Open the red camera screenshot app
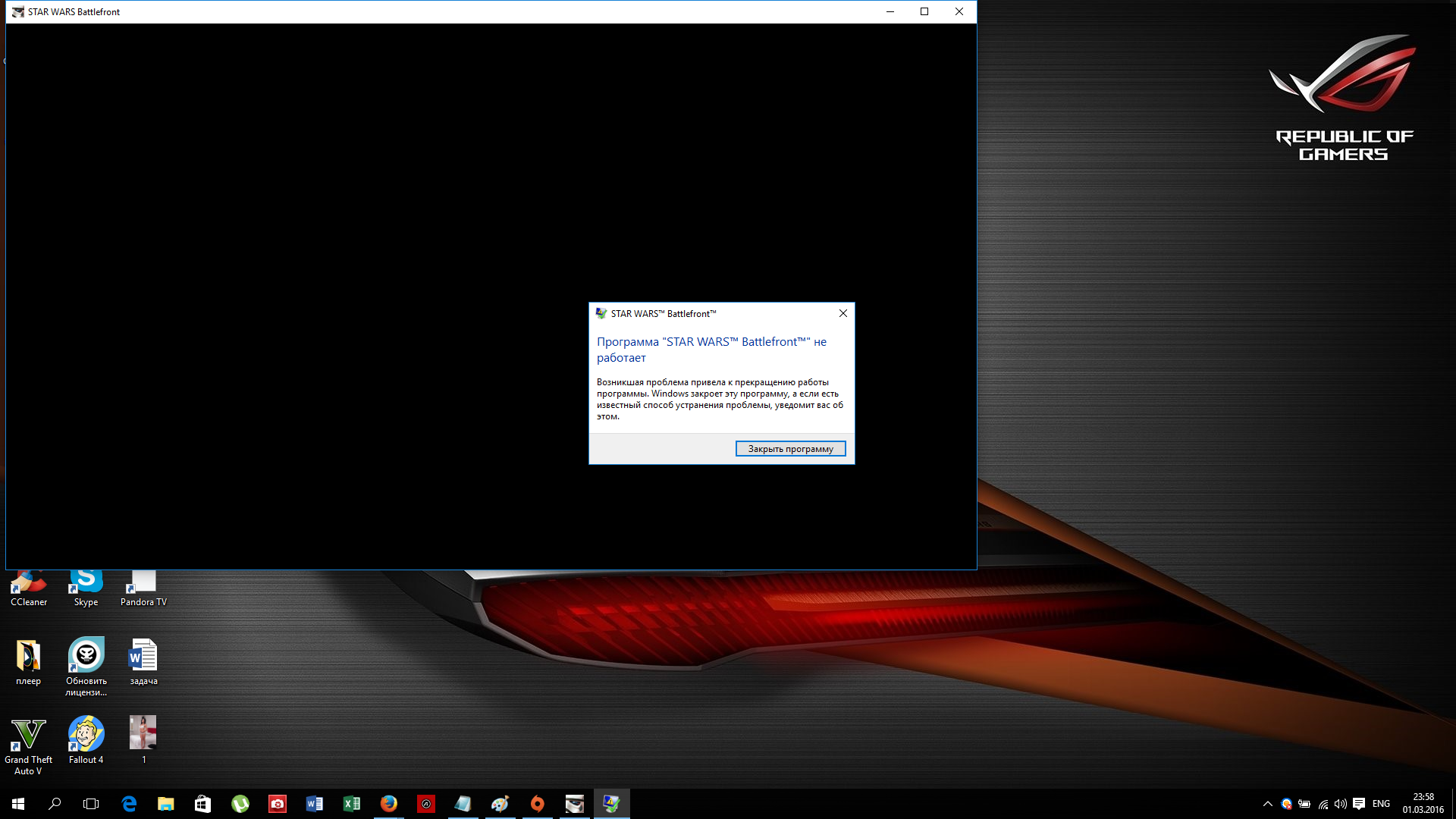1456x819 pixels. click(x=278, y=804)
